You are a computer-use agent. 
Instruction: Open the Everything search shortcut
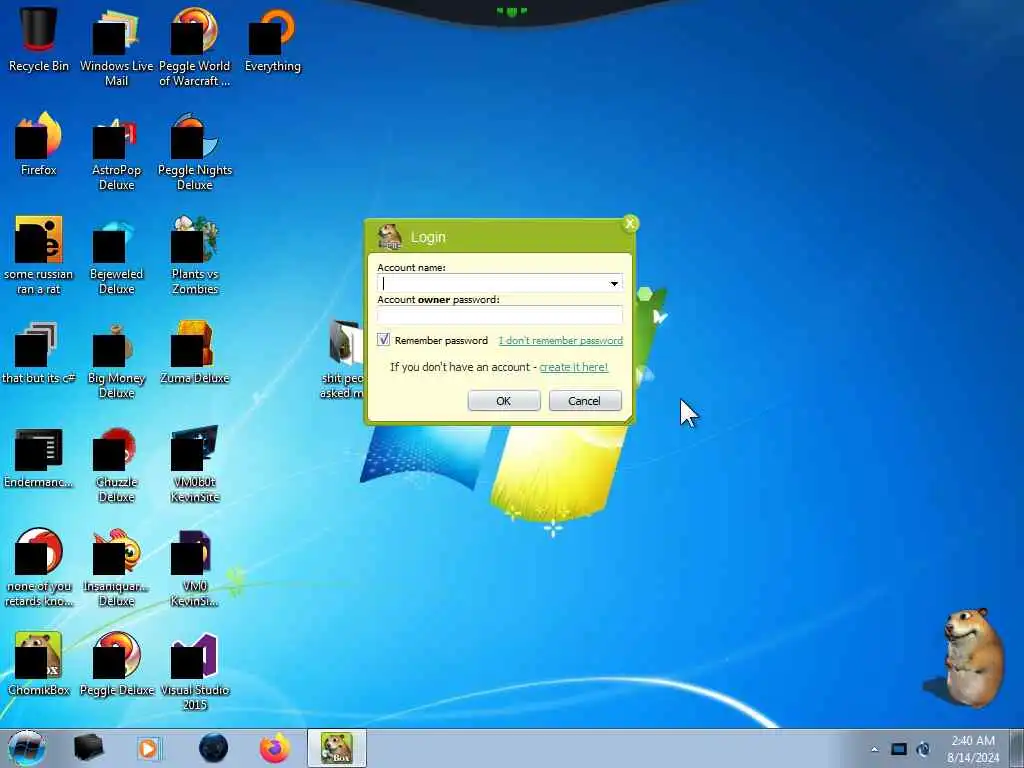pyautogui.click(x=272, y=39)
